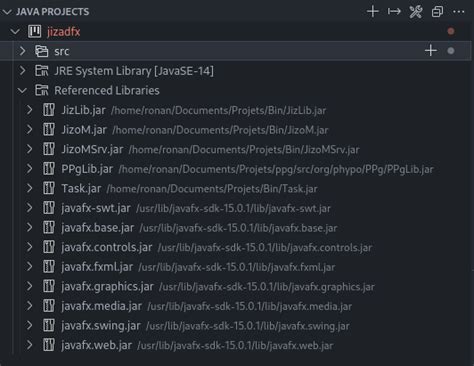Select the JizLib.jar name
The image size is (474, 366).
click(83, 110)
